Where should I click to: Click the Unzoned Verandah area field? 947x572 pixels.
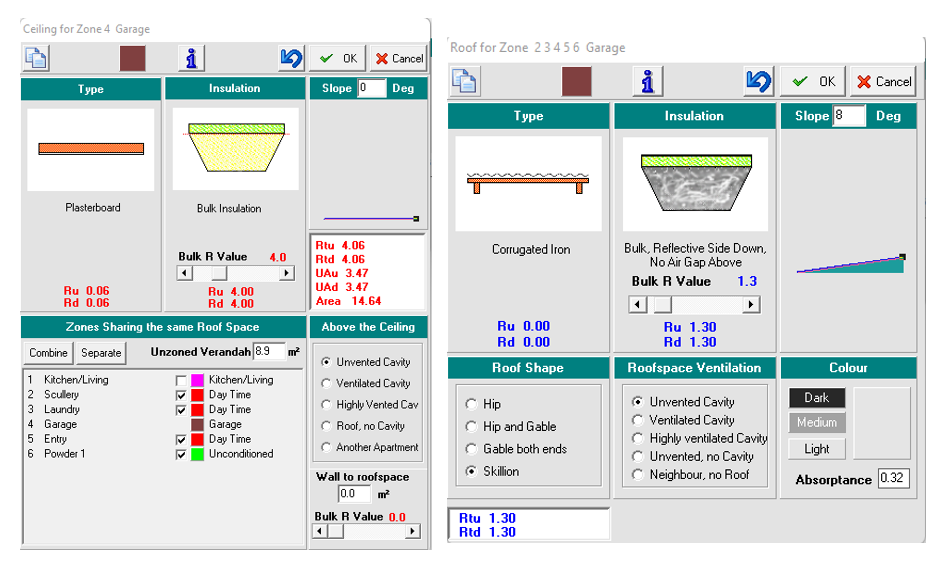[268, 352]
